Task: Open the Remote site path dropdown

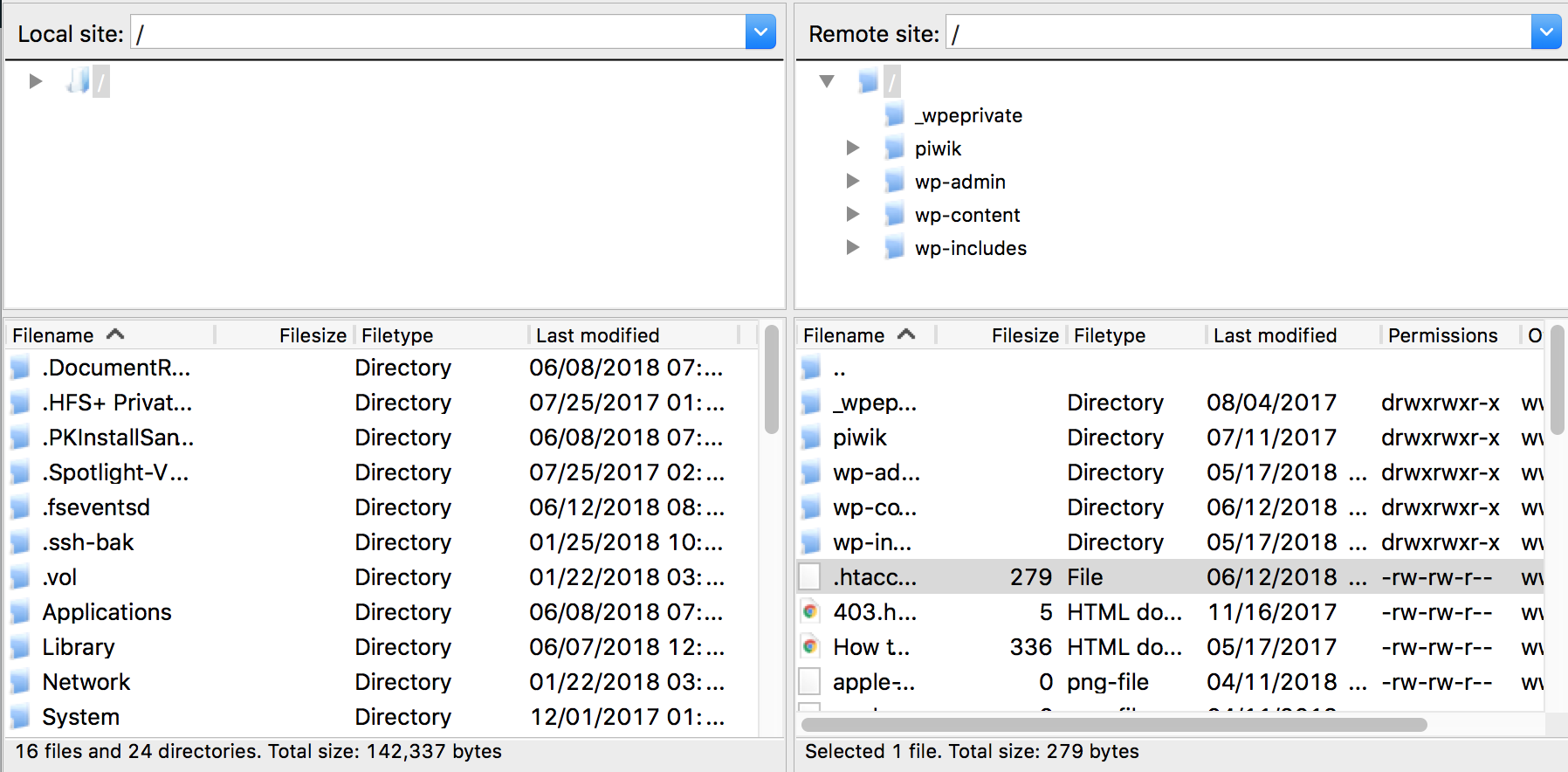Action: (1546, 33)
